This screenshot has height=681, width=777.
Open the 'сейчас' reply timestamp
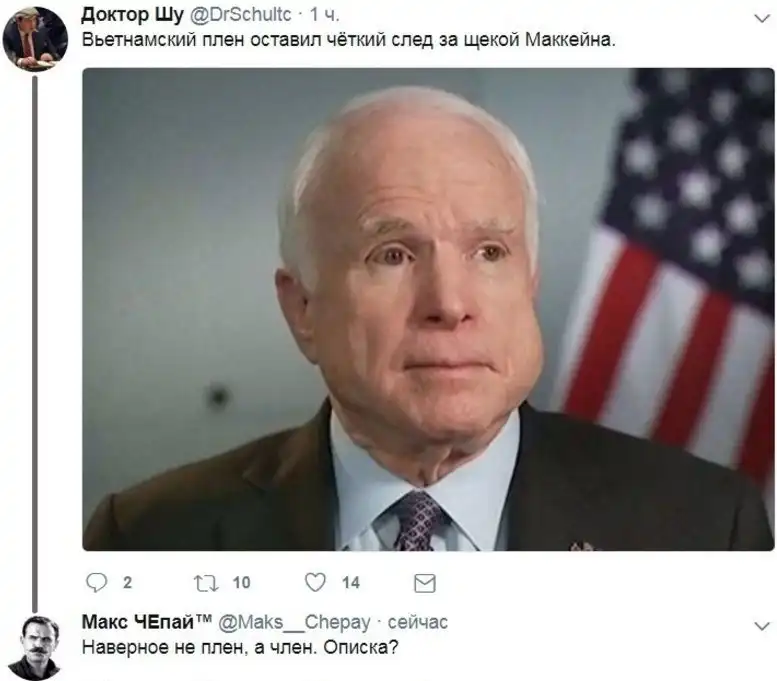click(x=417, y=622)
